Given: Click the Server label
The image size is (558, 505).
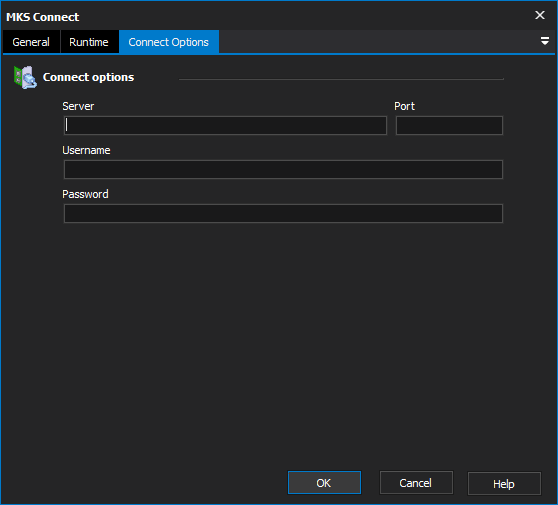Looking at the screenshot, I should pyautogui.click(x=78, y=106).
